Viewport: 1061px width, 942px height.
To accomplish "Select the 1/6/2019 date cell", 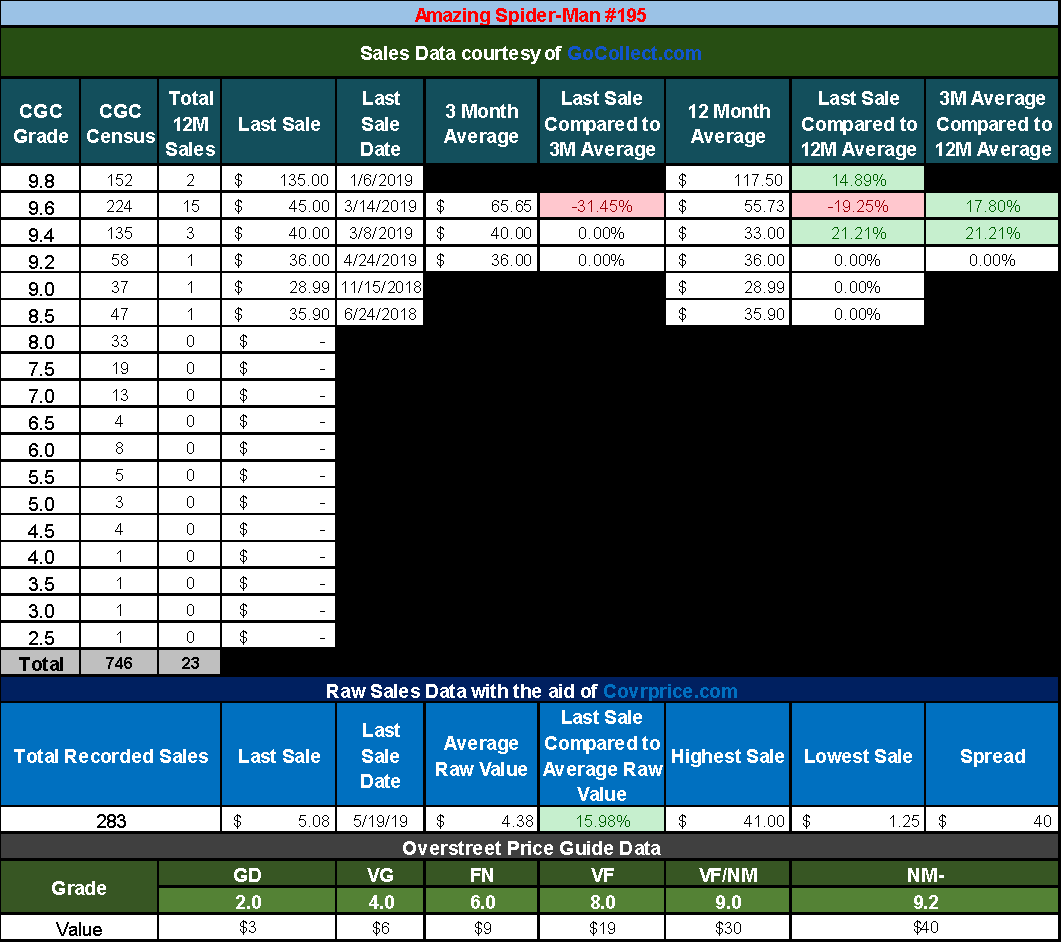I will click(380, 179).
